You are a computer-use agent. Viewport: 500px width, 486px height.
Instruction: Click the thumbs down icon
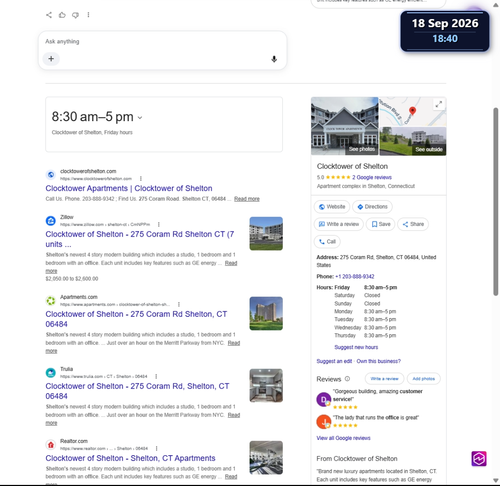[x=76, y=15]
